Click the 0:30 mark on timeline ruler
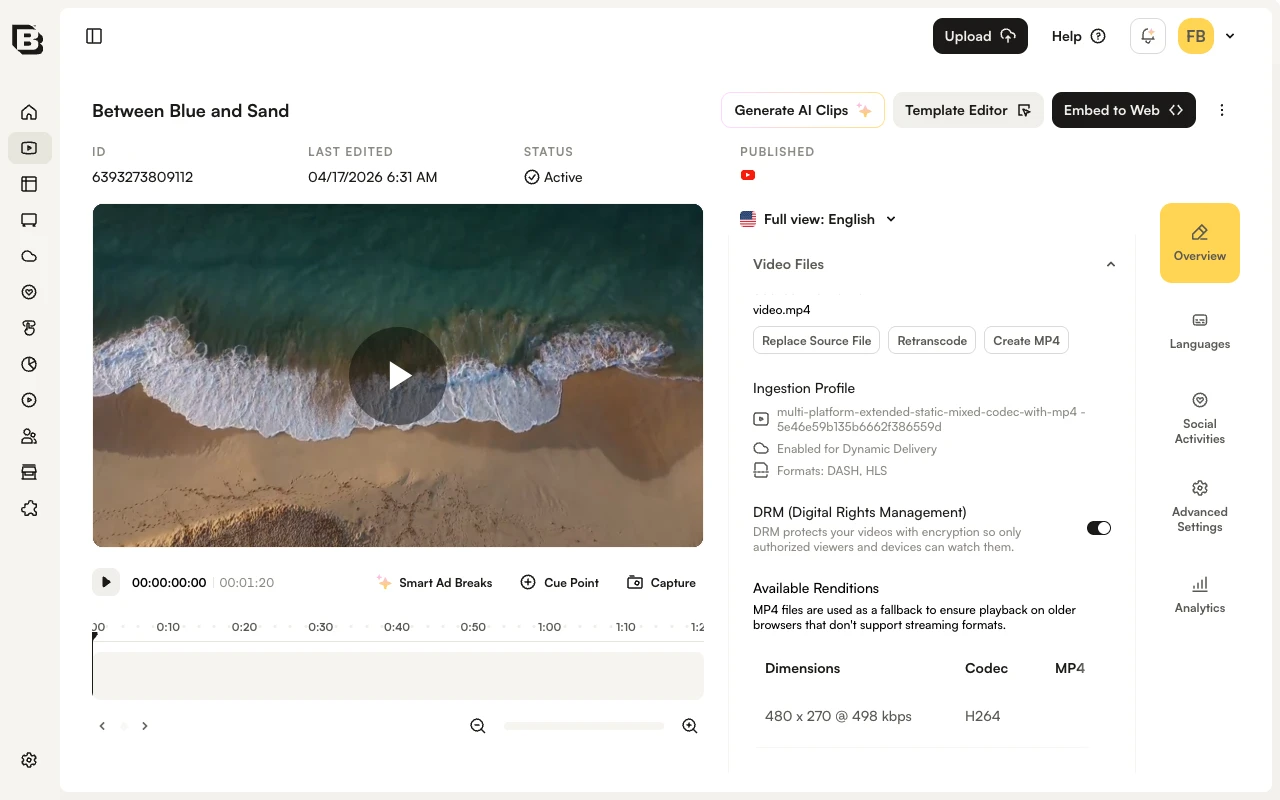The image size is (1280, 800). tap(321, 627)
